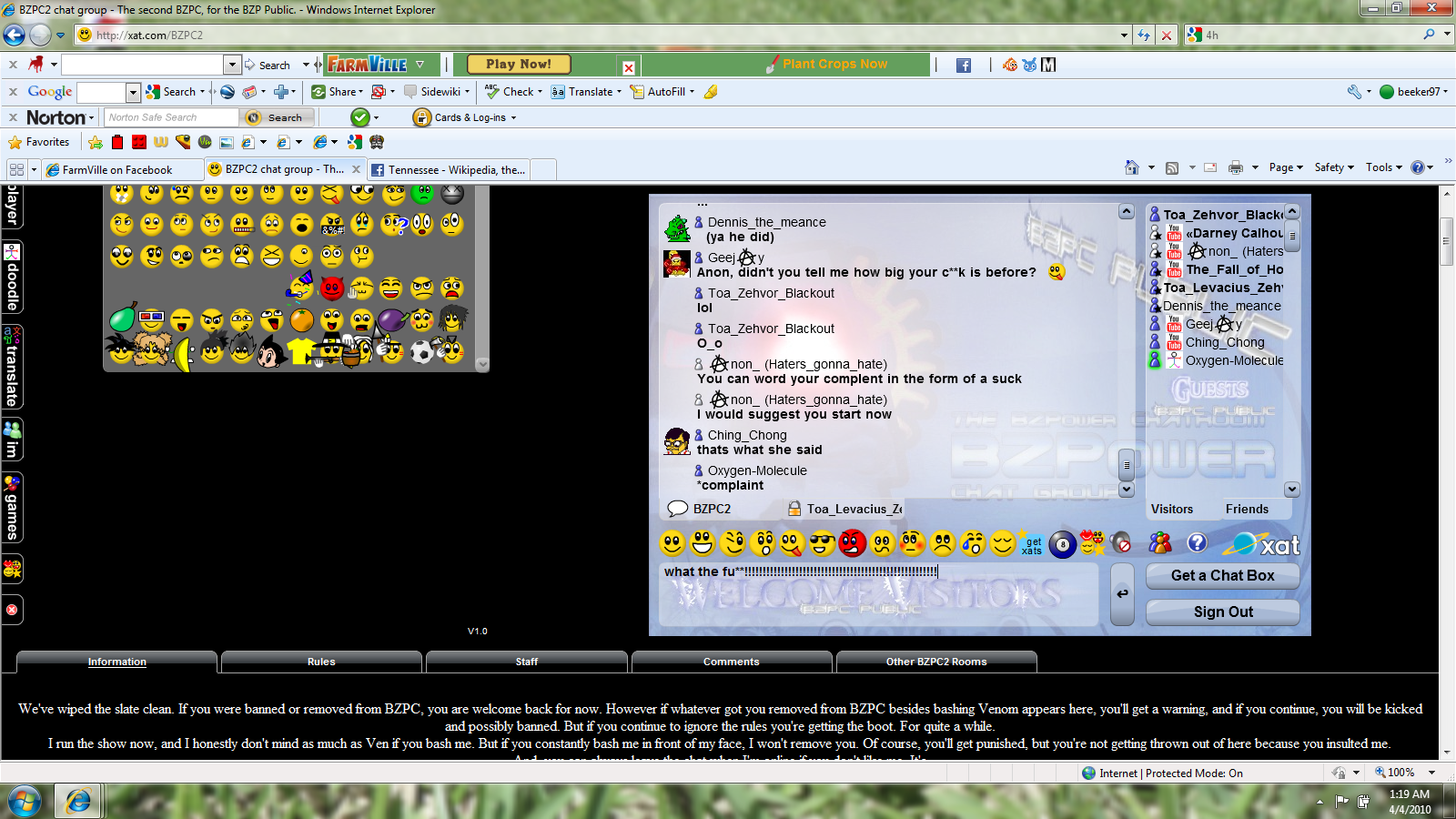Open Norton Cards & Log-ins dropdown
Image resolution: width=1456 pixels, height=819 pixels.
(x=464, y=117)
